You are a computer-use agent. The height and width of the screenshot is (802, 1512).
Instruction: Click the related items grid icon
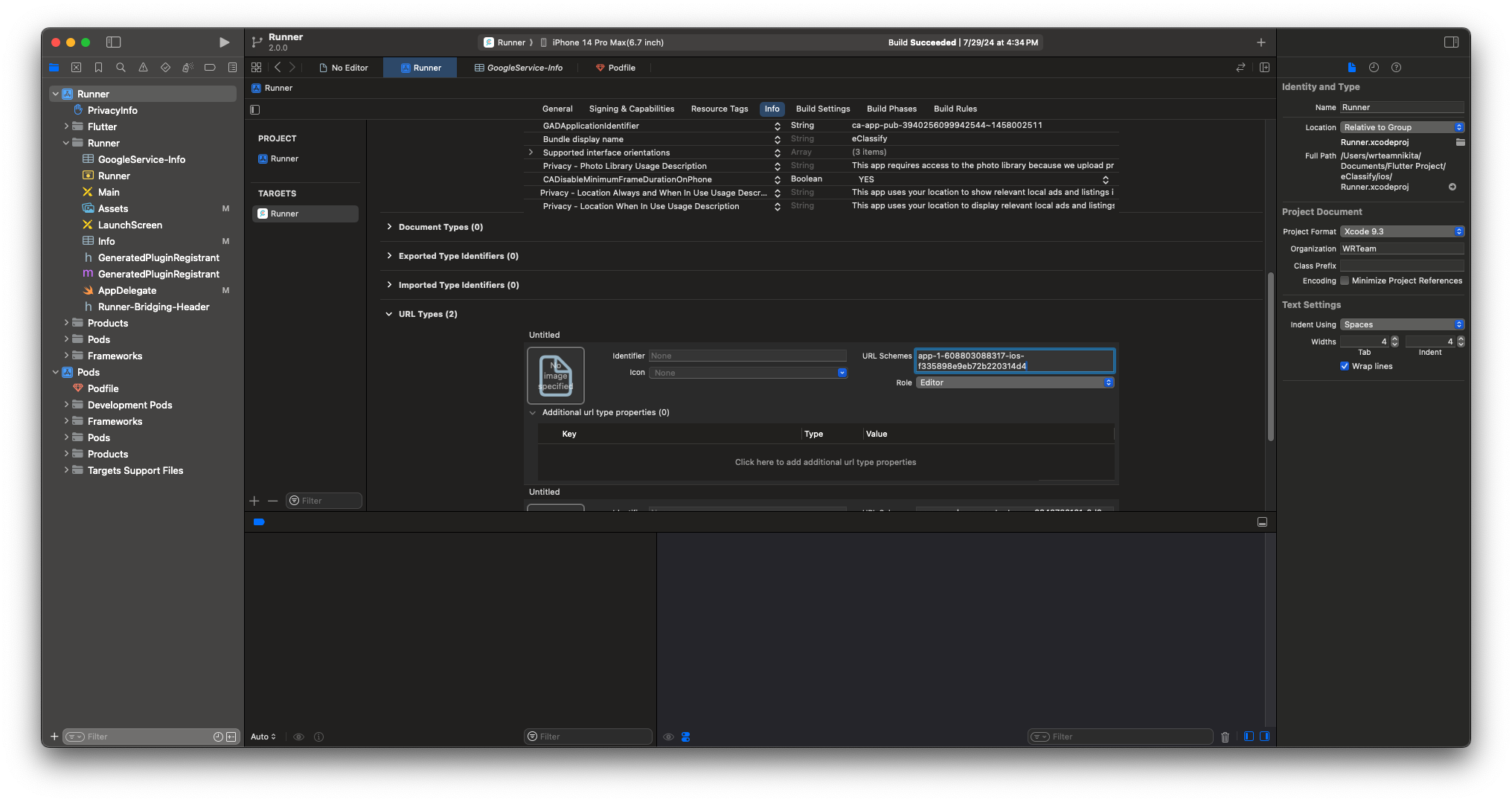click(x=257, y=68)
